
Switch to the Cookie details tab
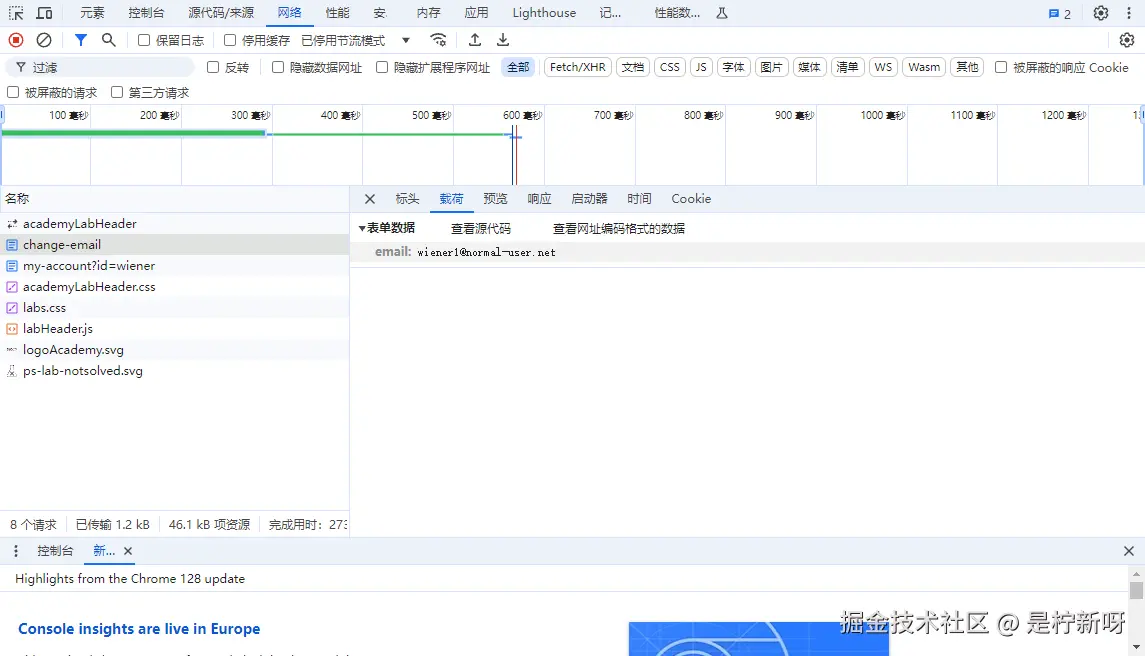(x=691, y=199)
